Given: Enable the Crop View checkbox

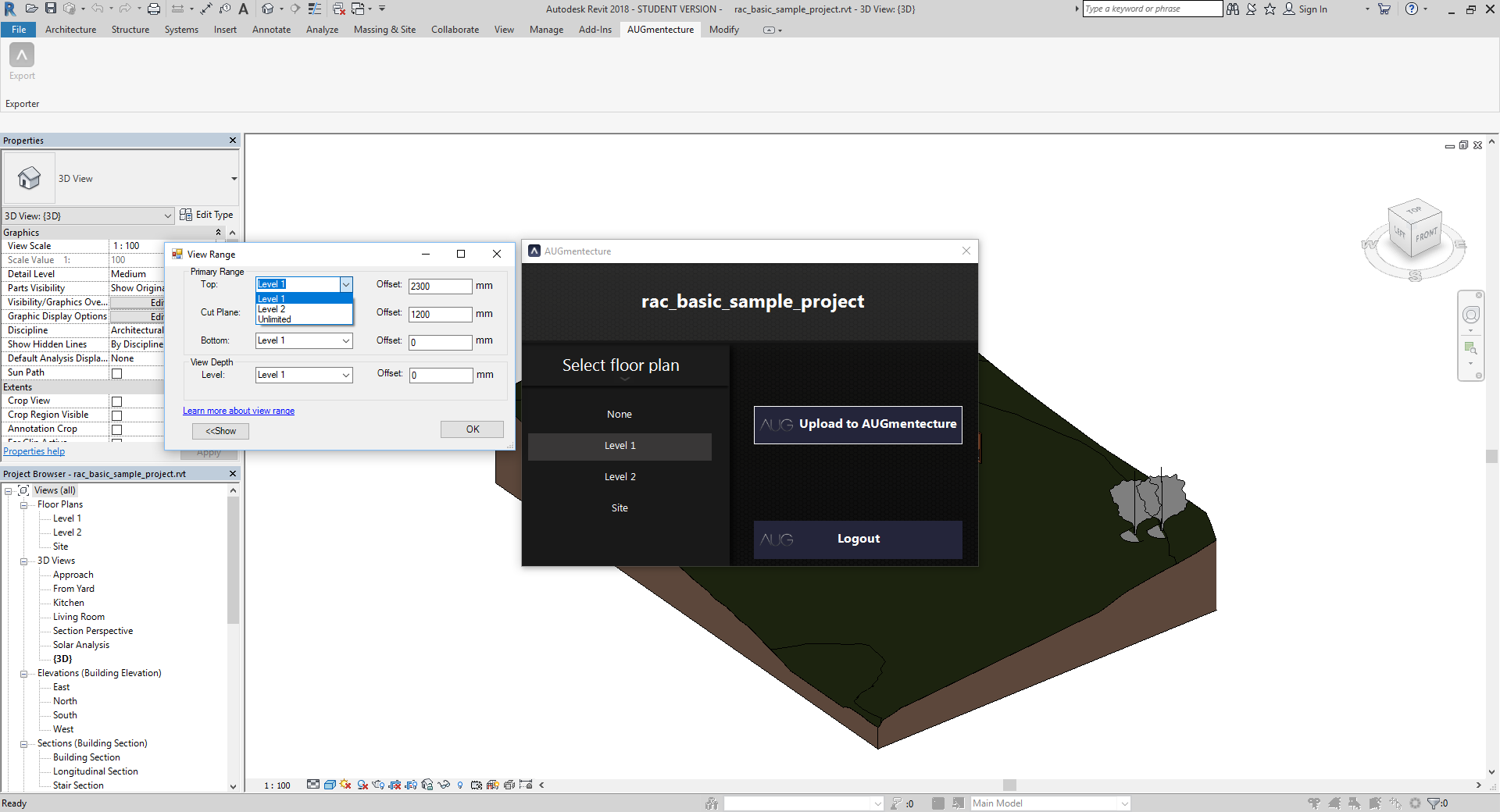Looking at the screenshot, I should coord(117,401).
